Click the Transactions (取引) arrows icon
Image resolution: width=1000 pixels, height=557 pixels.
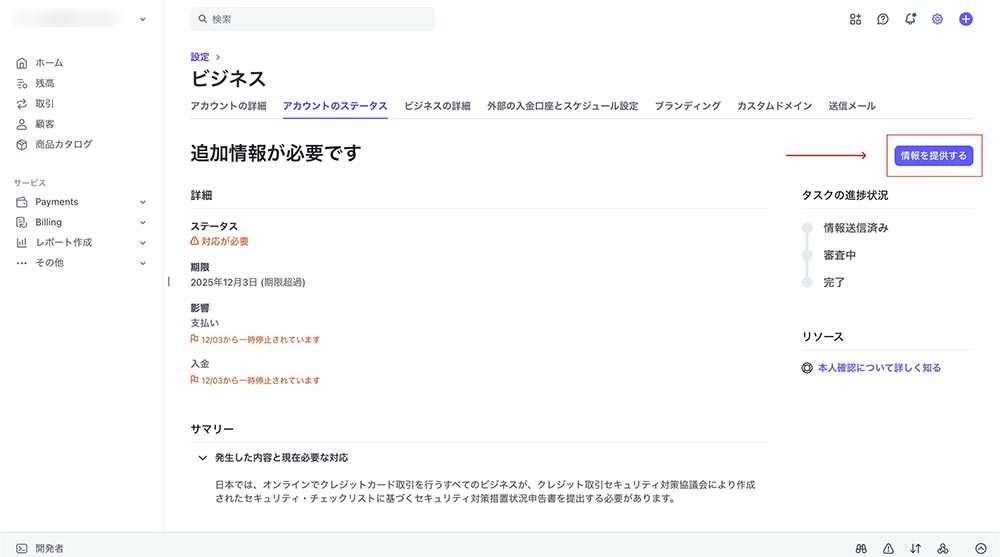pos(22,104)
